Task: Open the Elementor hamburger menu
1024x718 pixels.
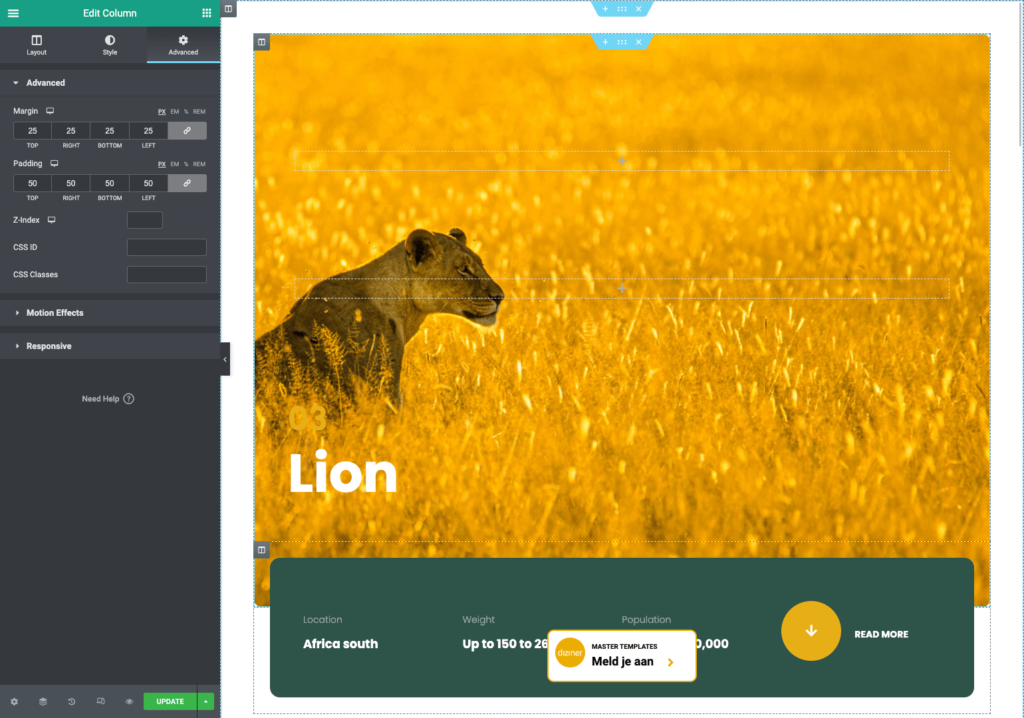Action: [x=13, y=13]
